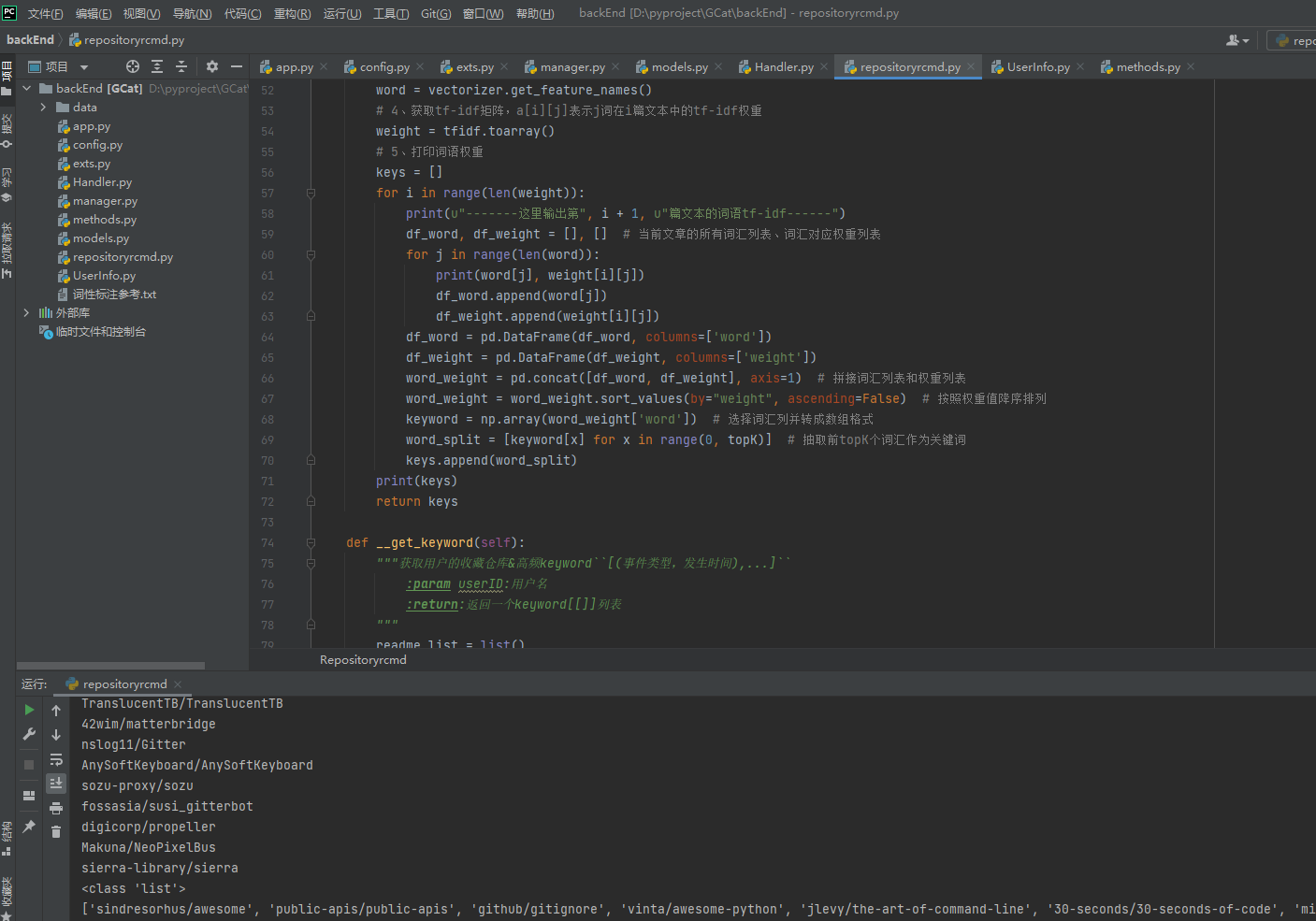Open the 学习 learn tool window
The width and height of the screenshot is (1316, 921).
click(x=7, y=183)
